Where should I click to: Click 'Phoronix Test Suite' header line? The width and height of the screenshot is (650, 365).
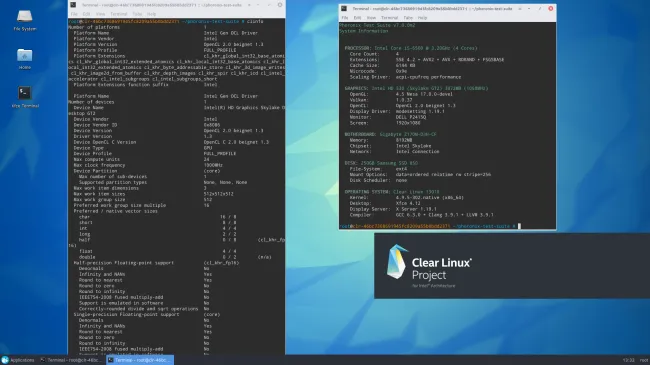(x=377, y=25)
